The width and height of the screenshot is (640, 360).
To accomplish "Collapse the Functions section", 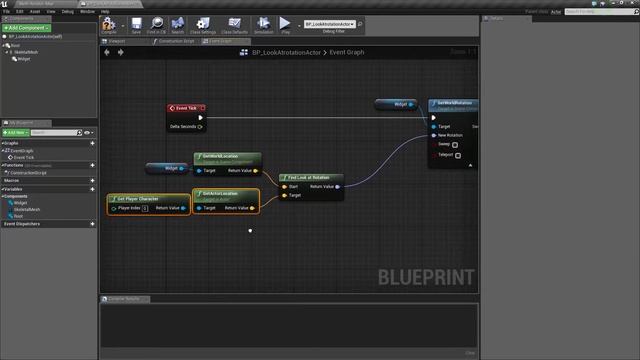I will tap(2, 165).
